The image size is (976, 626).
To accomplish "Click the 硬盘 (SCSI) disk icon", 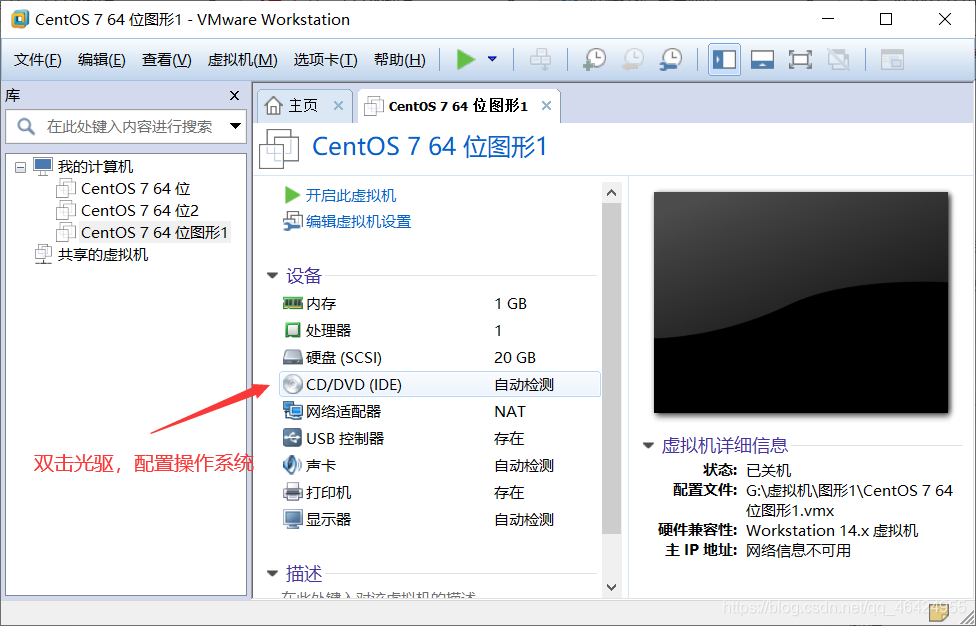I will pos(293,357).
